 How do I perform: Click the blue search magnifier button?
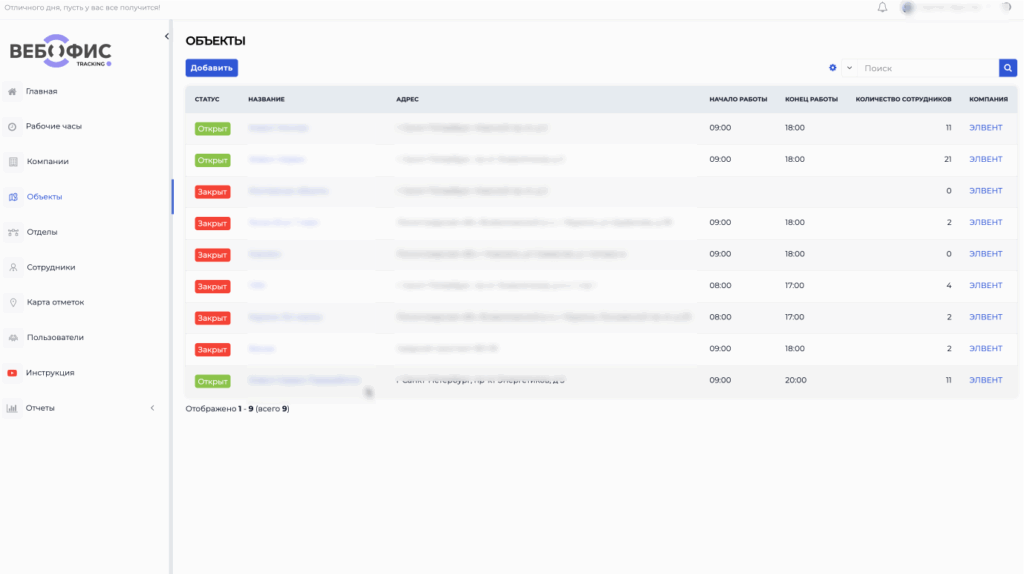[1008, 68]
